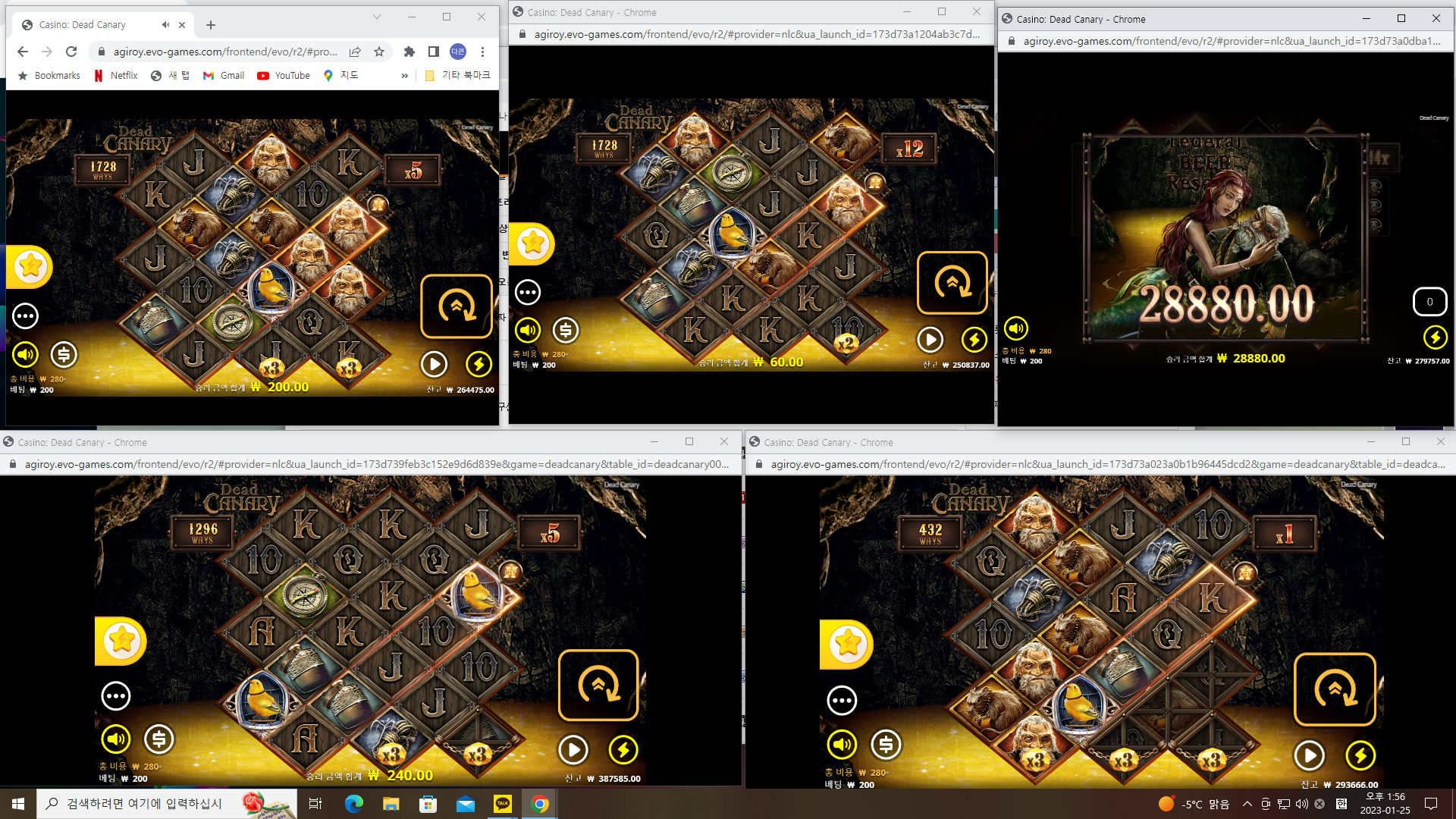Open the Gmail bookmark
Image resolution: width=1456 pixels, height=819 pixels.
click(x=224, y=75)
